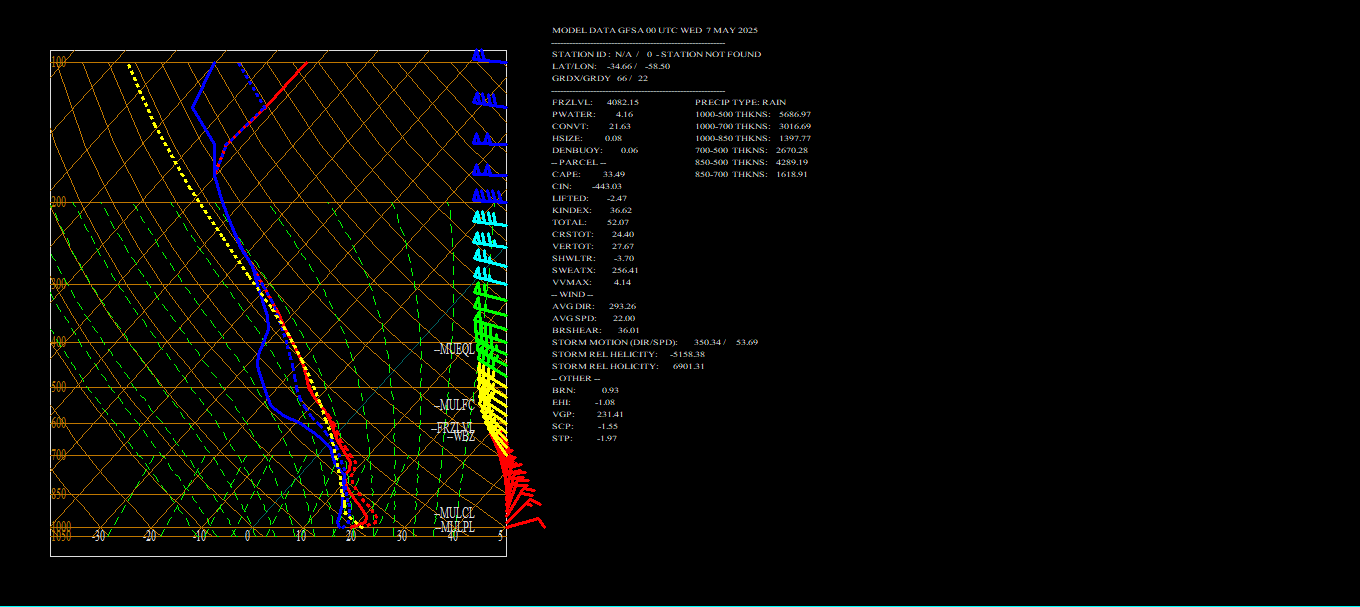The image size is (1360, 607).
Task: Click the '-- WIND --' section header
Action: (x=572, y=294)
